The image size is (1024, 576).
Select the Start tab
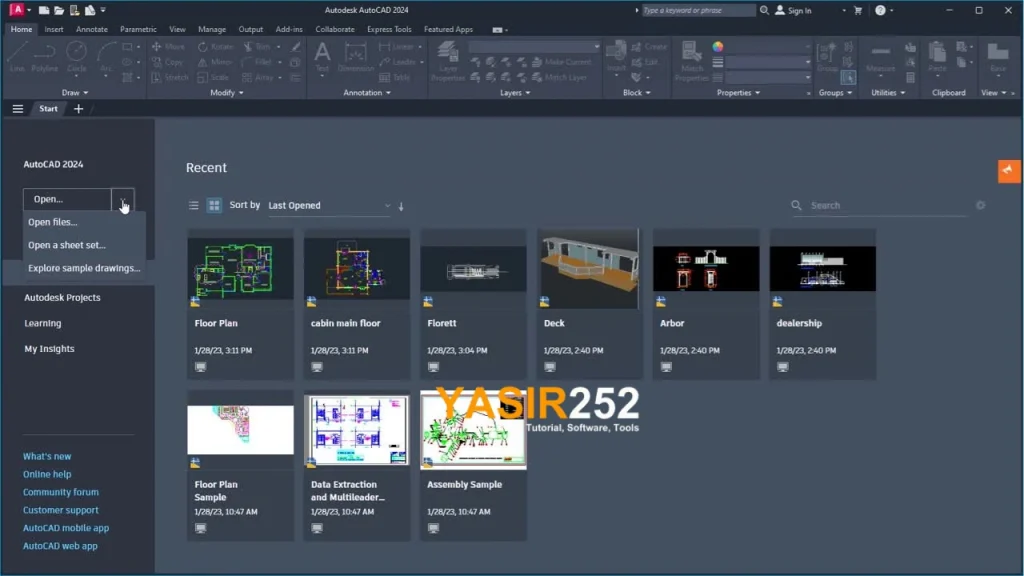(x=48, y=109)
